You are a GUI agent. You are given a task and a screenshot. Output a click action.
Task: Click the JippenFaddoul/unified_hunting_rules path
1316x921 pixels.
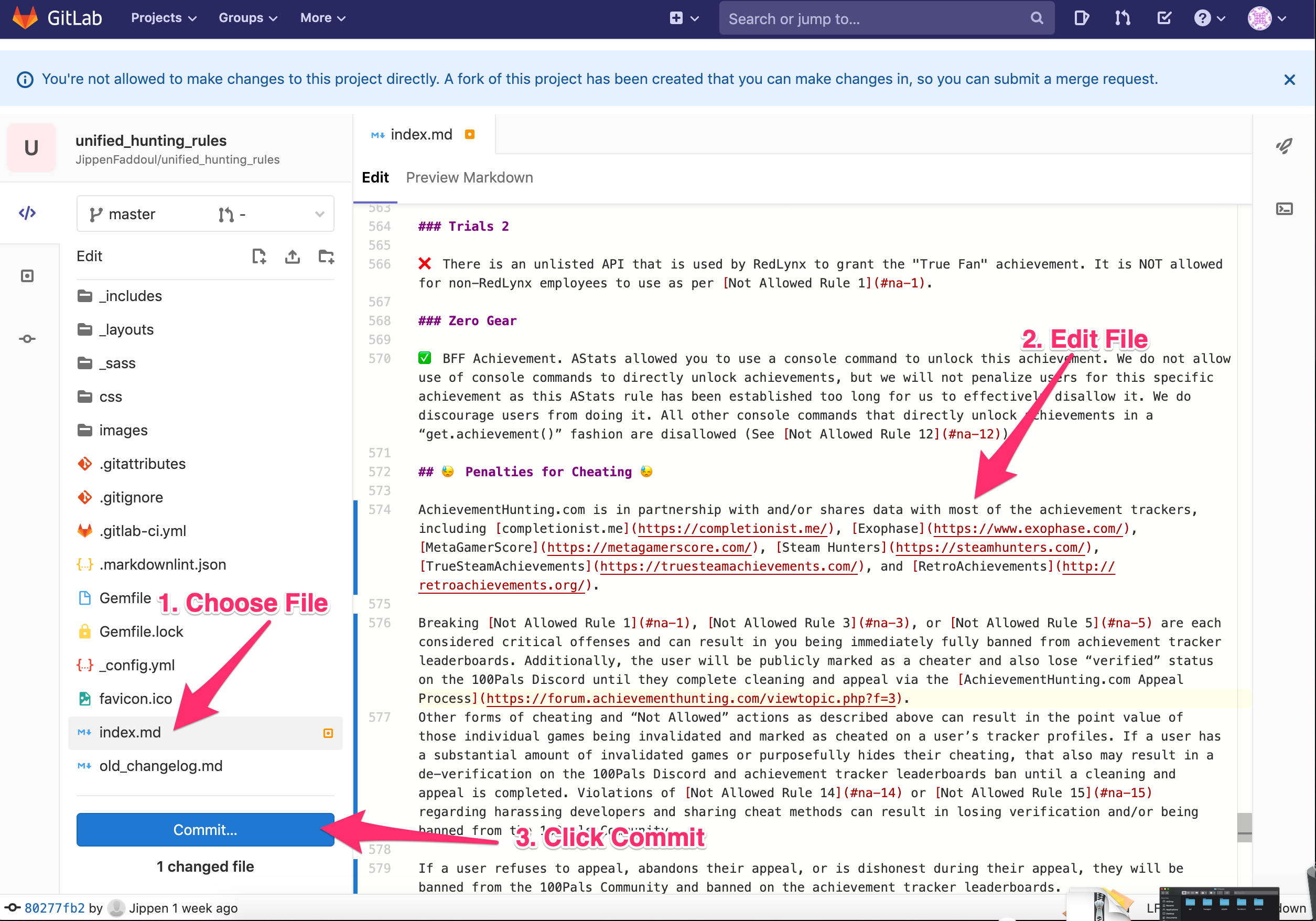click(x=178, y=159)
